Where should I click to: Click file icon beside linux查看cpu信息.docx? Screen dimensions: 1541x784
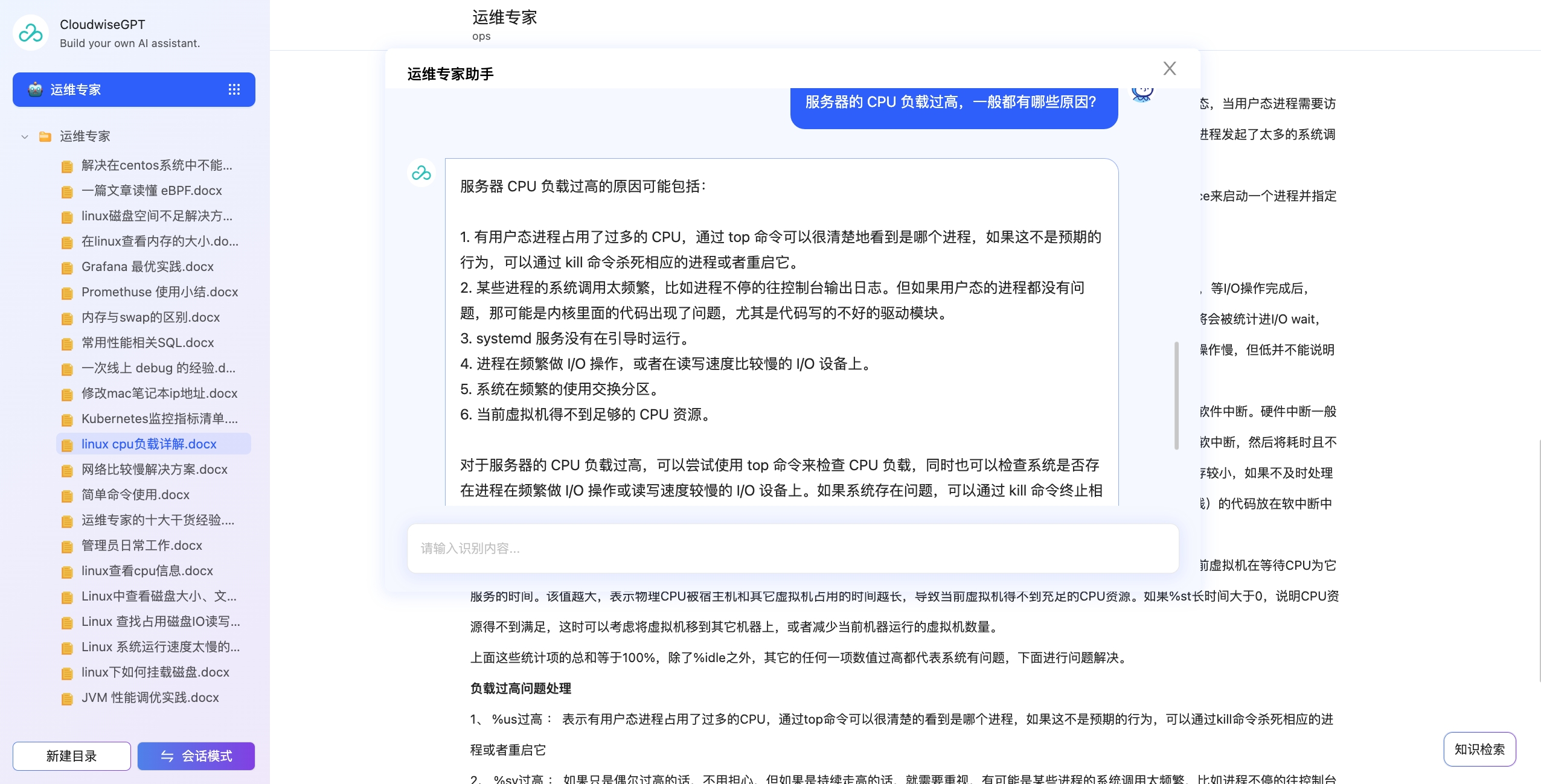pos(67,572)
